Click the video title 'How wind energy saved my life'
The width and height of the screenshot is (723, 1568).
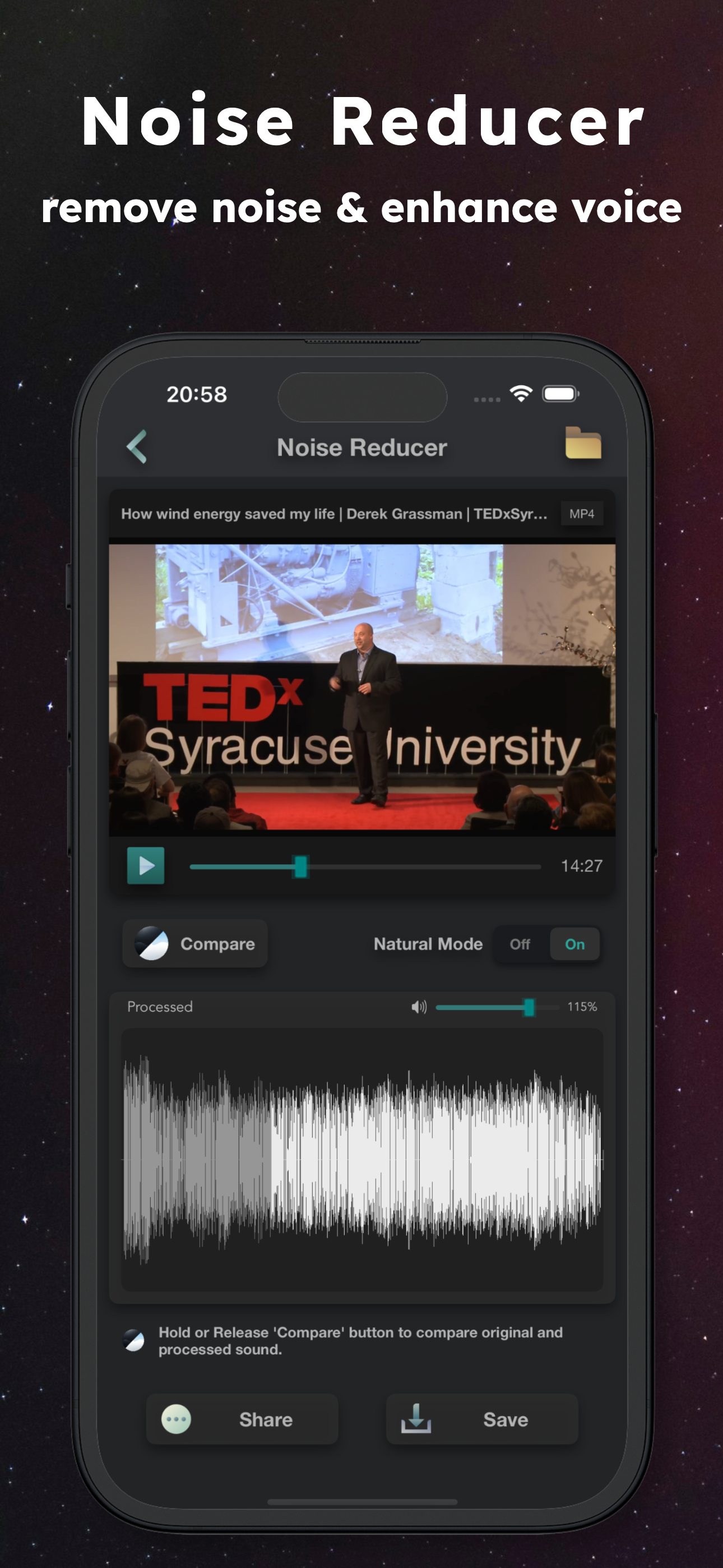click(x=334, y=514)
